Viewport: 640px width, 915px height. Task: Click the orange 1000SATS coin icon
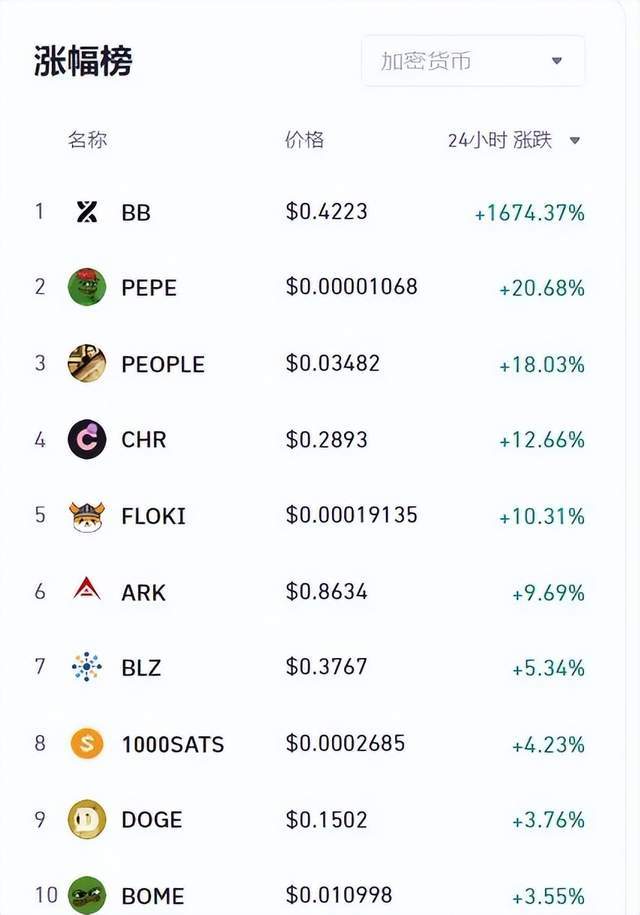(x=87, y=744)
